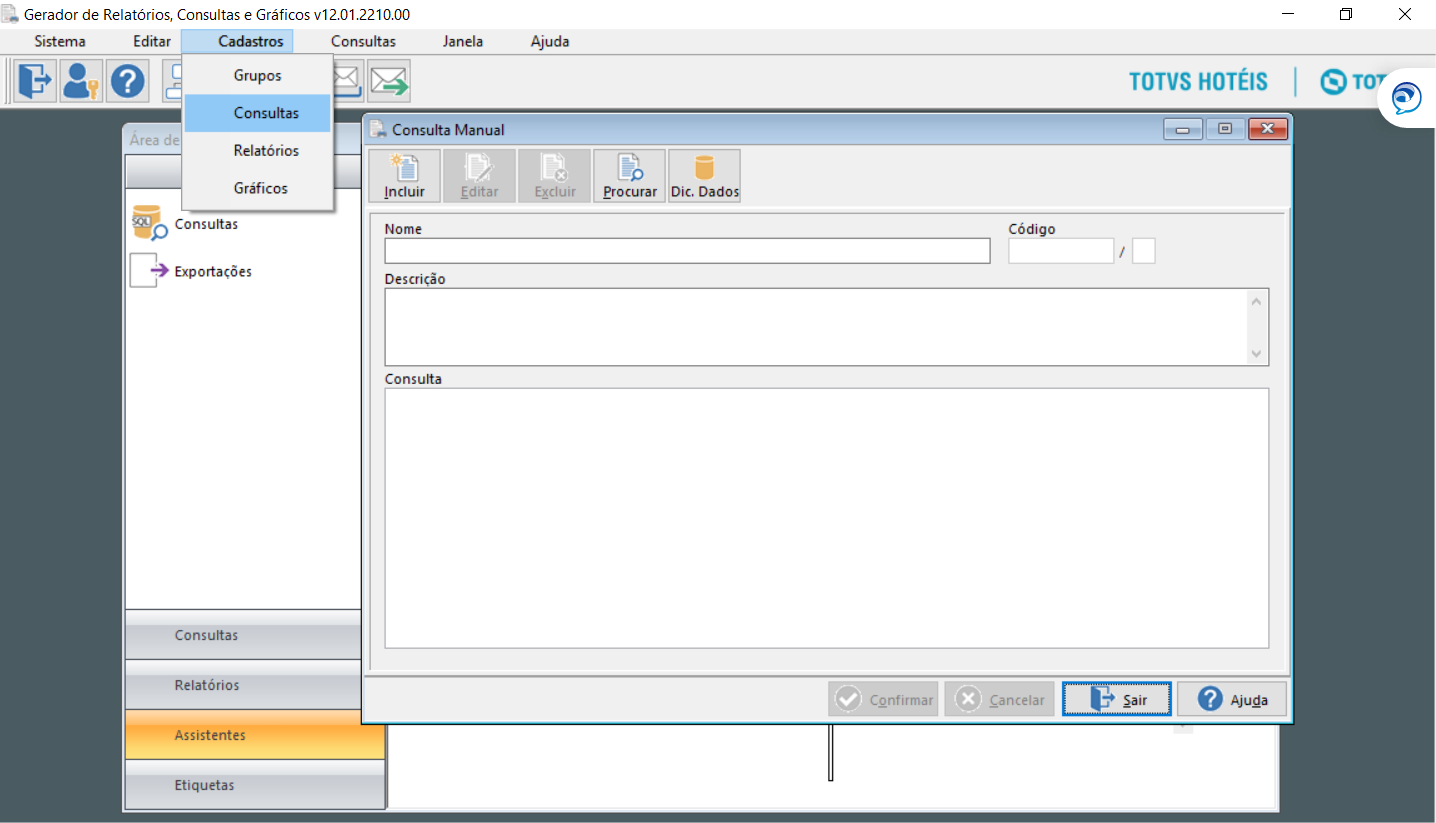Select the SQL Consultas assistant icon

[149, 223]
